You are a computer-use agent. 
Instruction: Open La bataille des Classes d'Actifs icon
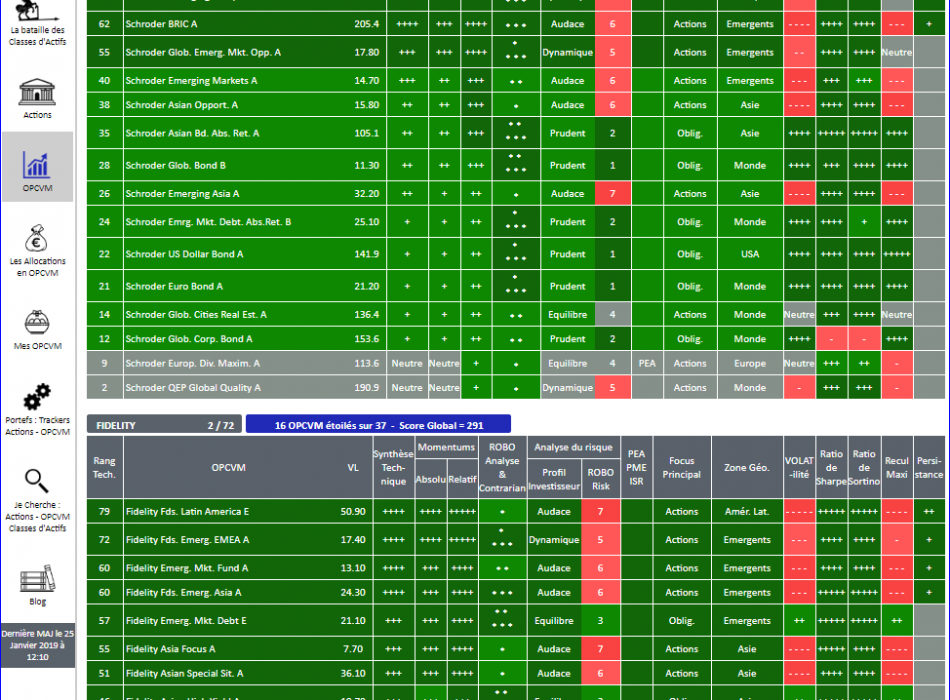36,10
